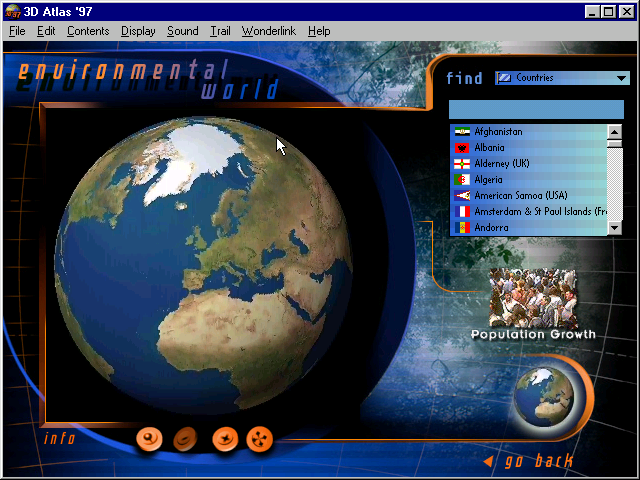Click the Countries dropdown arrow
The height and width of the screenshot is (480, 640).
pos(621,78)
